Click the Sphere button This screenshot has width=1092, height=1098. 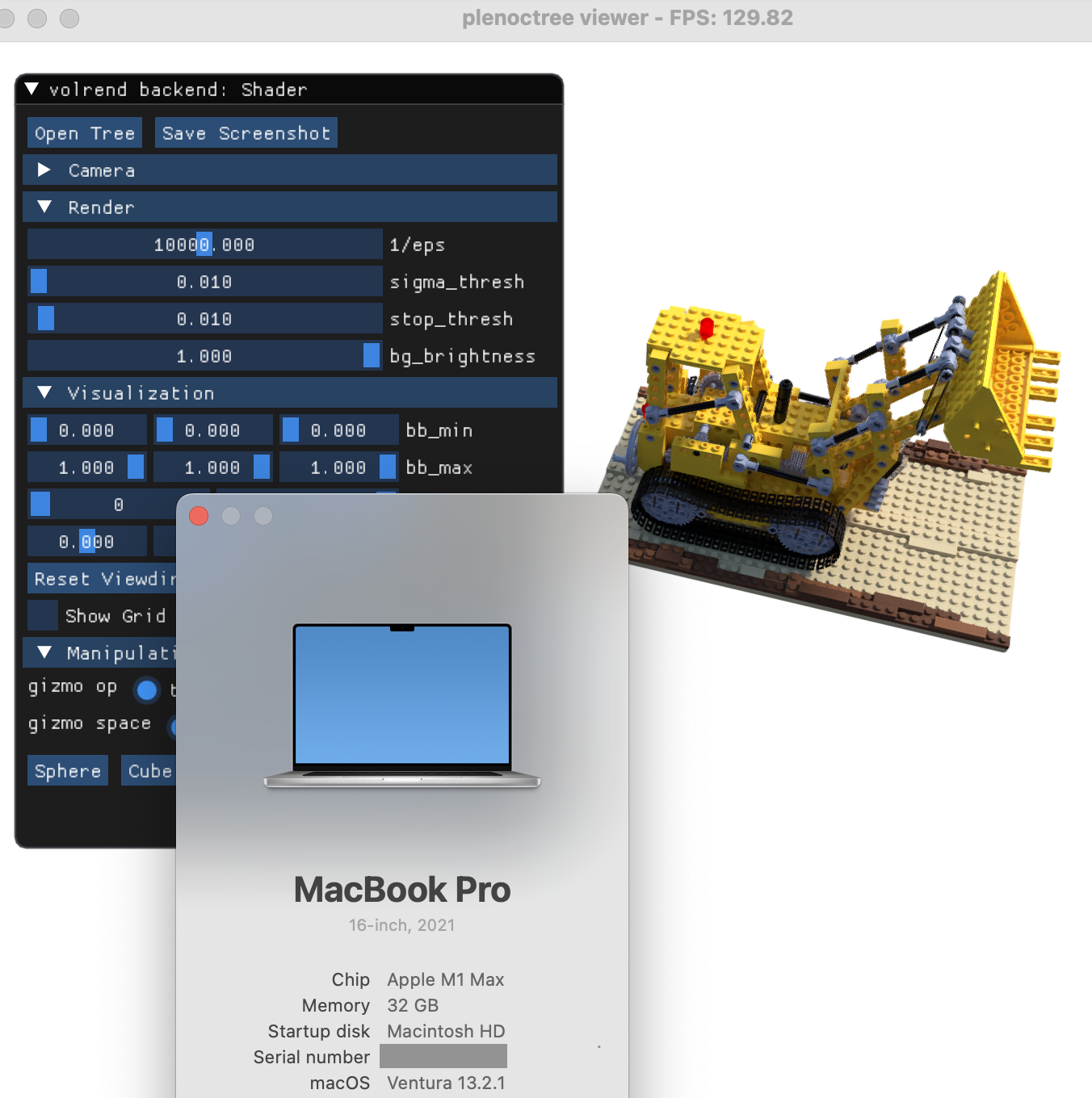pyautogui.click(x=68, y=771)
